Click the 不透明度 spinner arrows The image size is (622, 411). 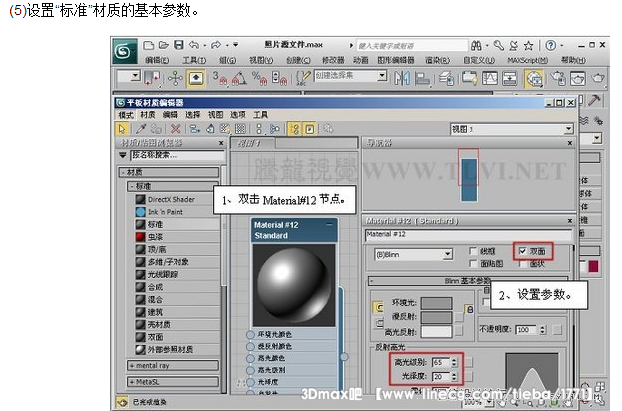tap(543, 330)
